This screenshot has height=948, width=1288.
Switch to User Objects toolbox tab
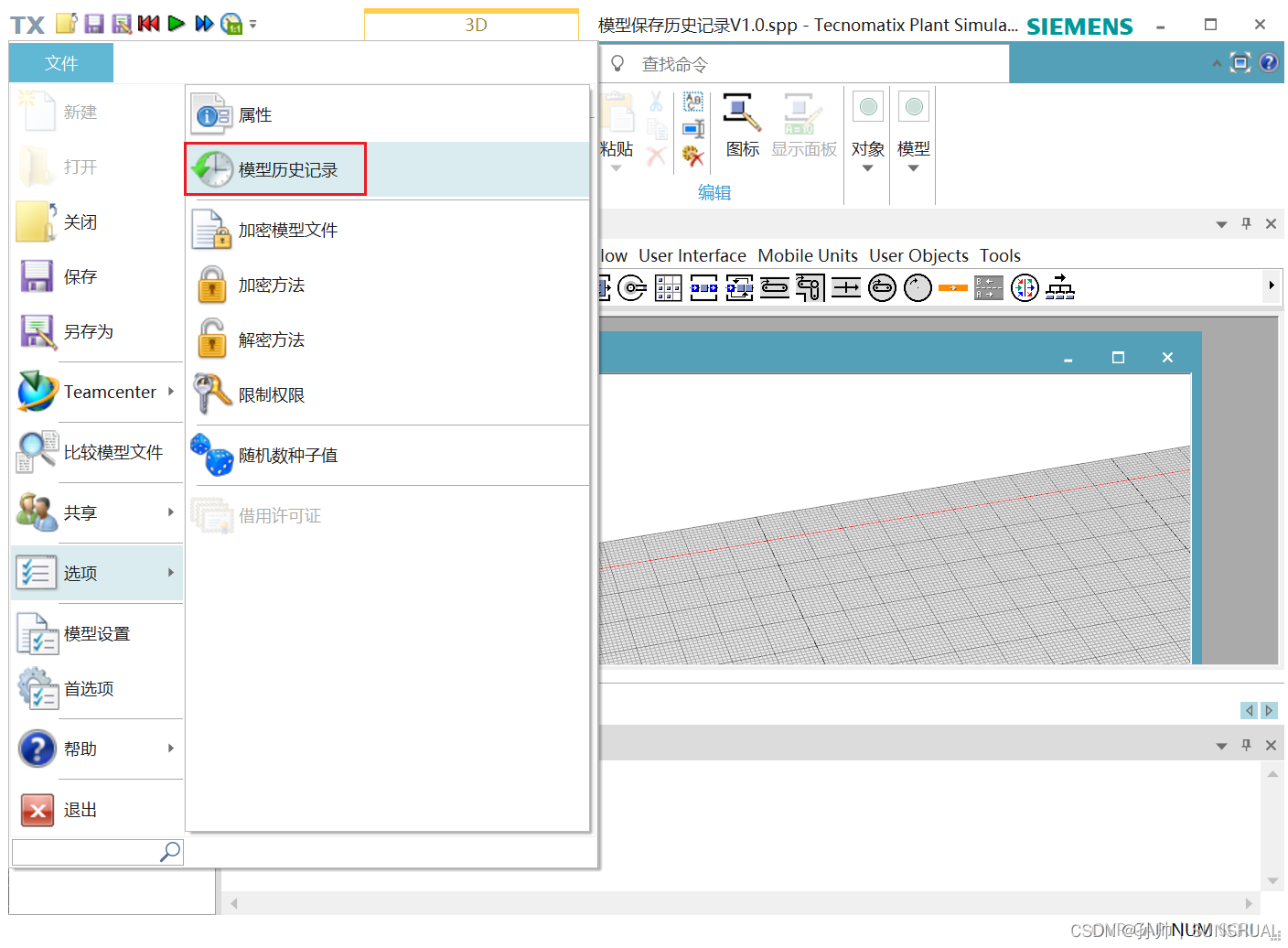point(918,255)
